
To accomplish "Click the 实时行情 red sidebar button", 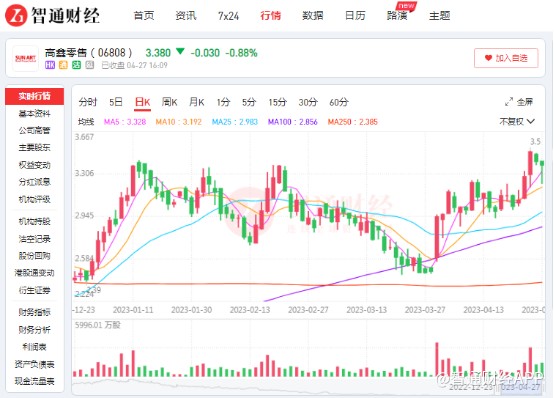I will (x=35, y=96).
